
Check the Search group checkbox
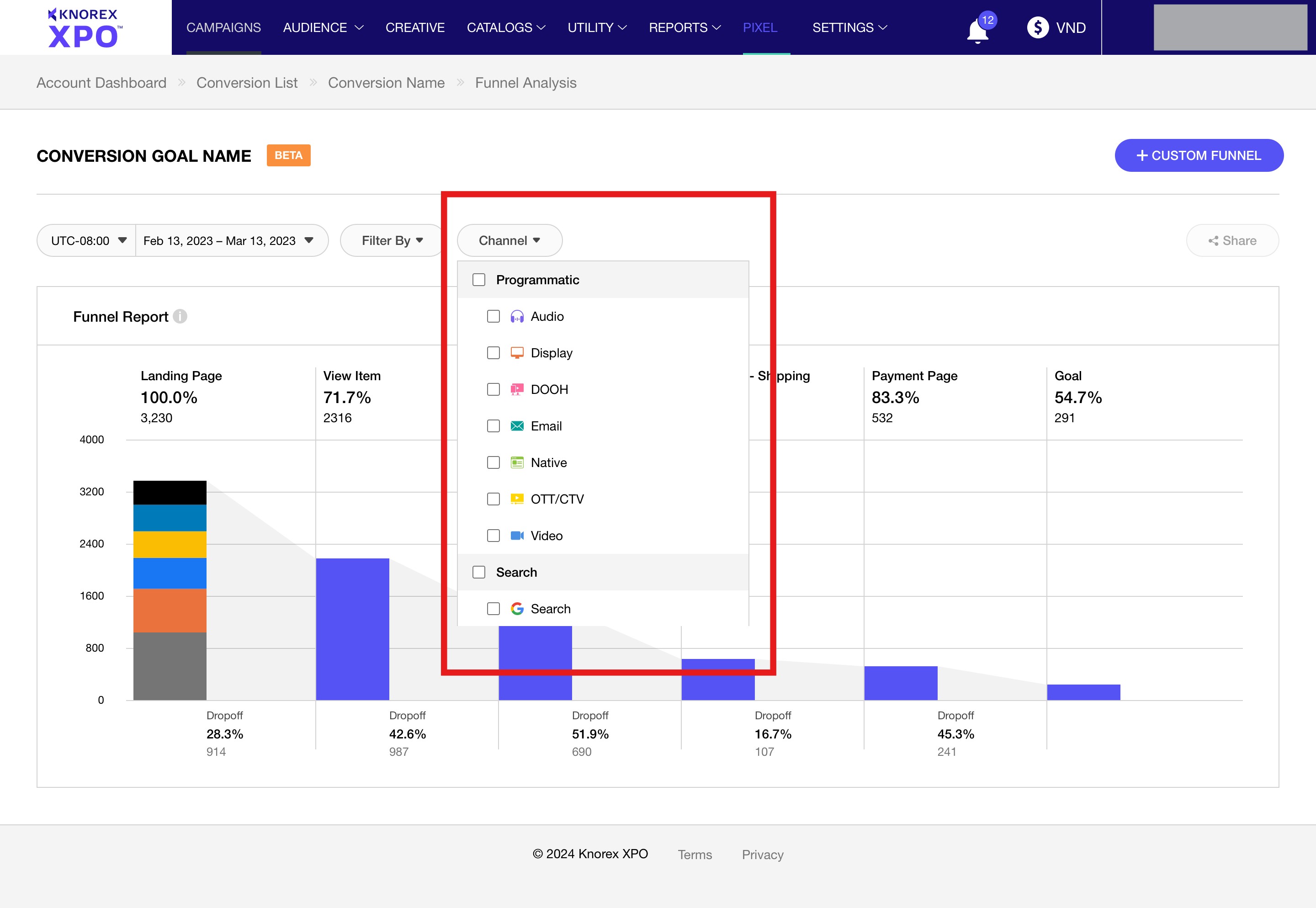click(478, 572)
